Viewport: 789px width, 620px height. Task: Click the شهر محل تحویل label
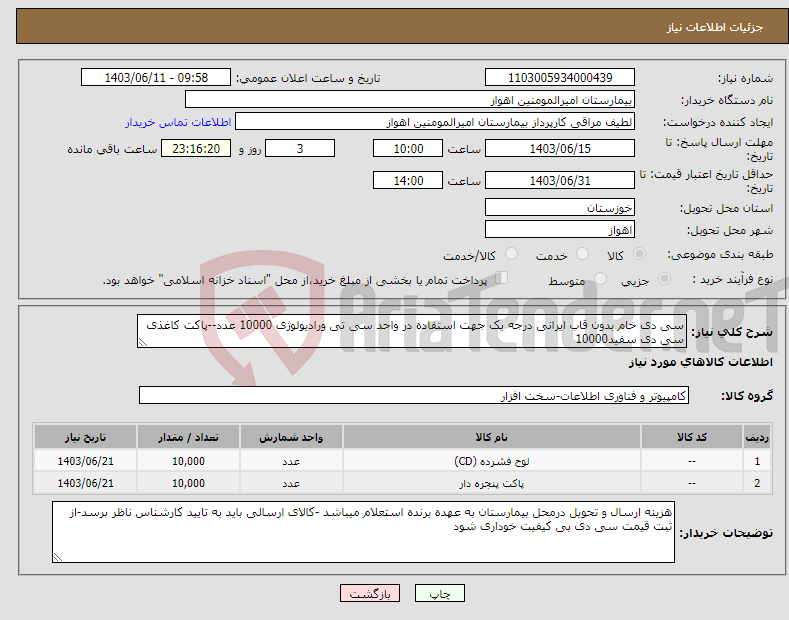[x=730, y=230]
